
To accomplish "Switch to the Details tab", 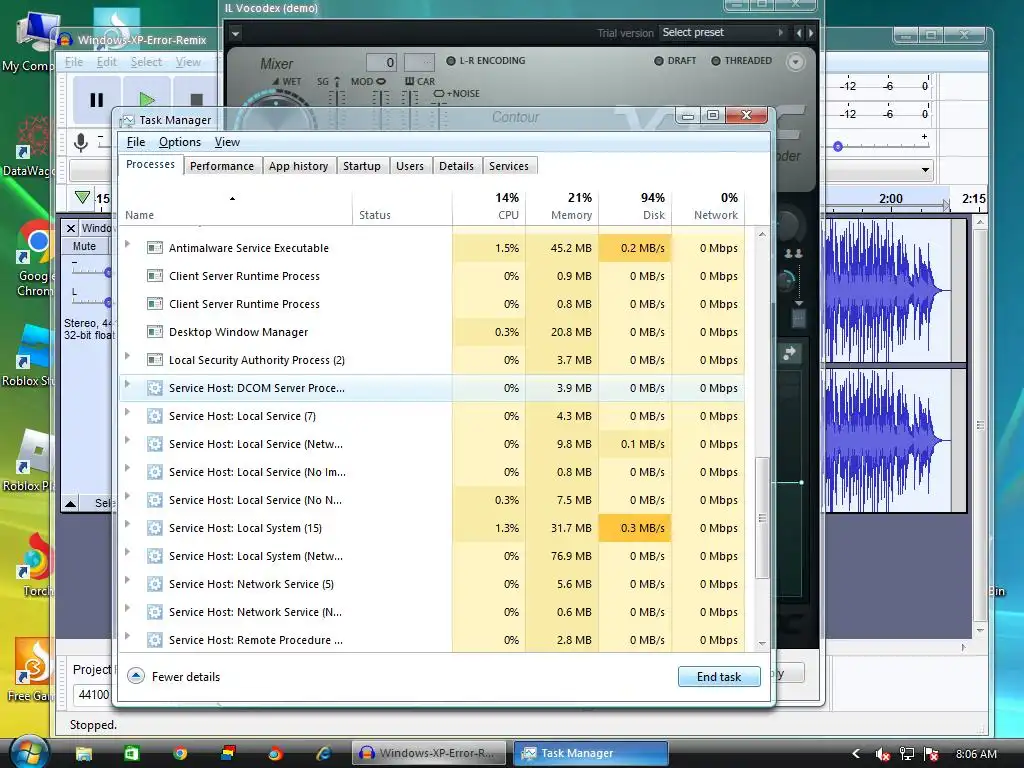I will coord(456,167).
